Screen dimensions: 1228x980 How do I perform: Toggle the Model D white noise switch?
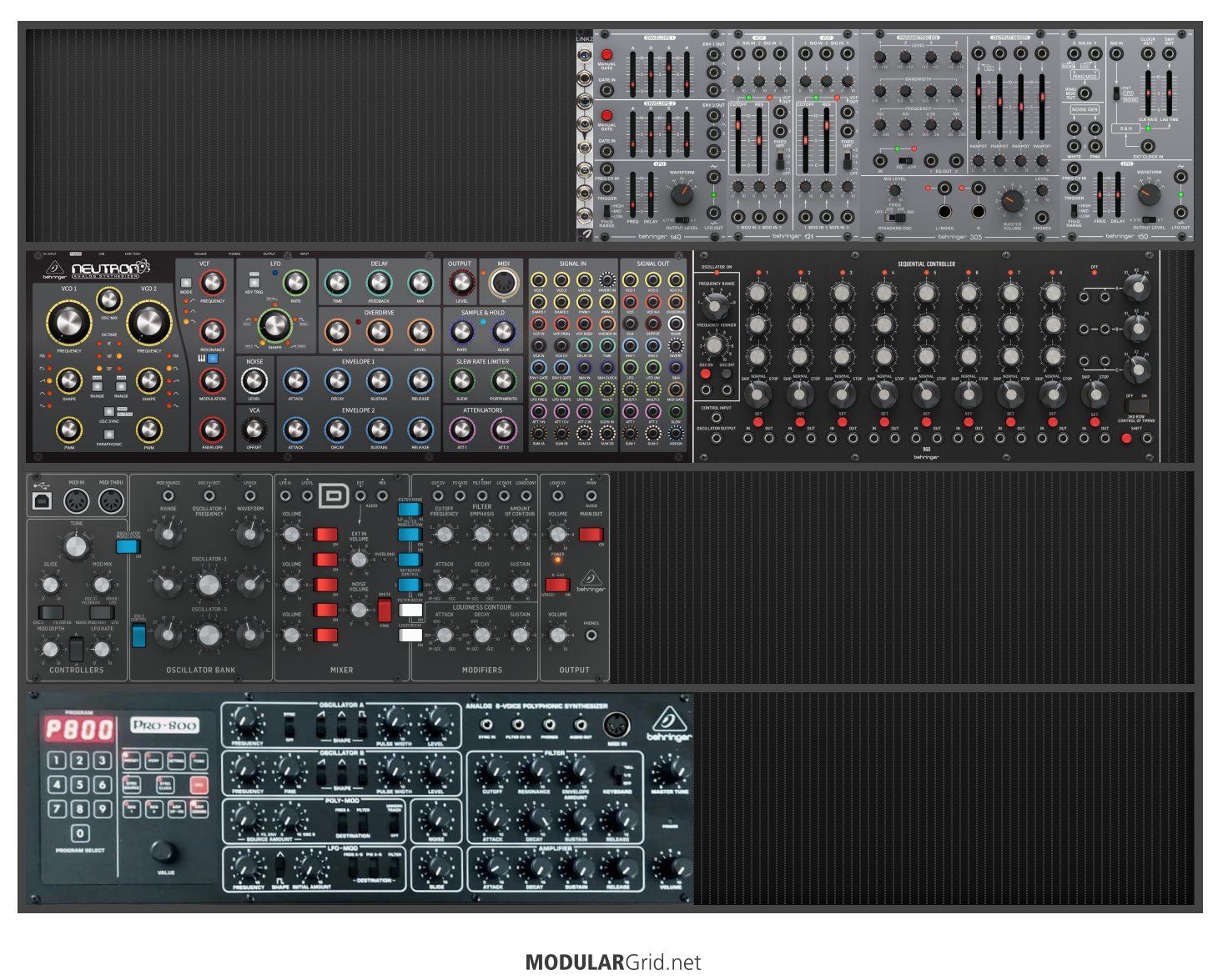click(x=385, y=610)
